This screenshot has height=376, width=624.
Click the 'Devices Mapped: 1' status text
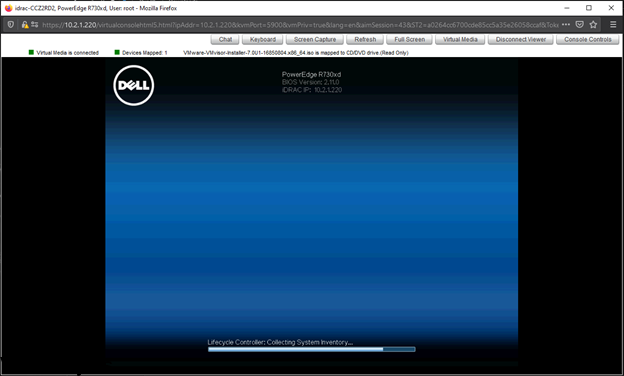pyautogui.click(x=145, y=53)
